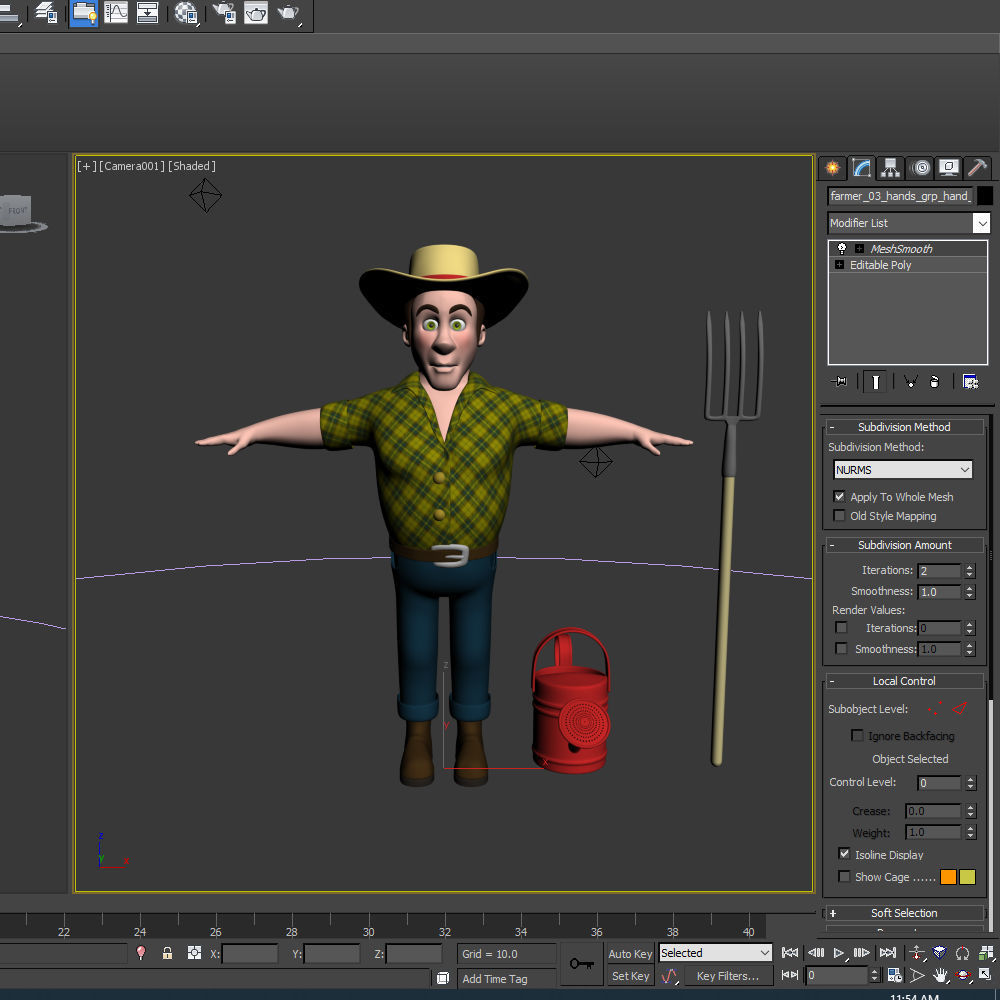Open the [Shaded] viewport shading menu
The image size is (1000, 1000).
191,166
